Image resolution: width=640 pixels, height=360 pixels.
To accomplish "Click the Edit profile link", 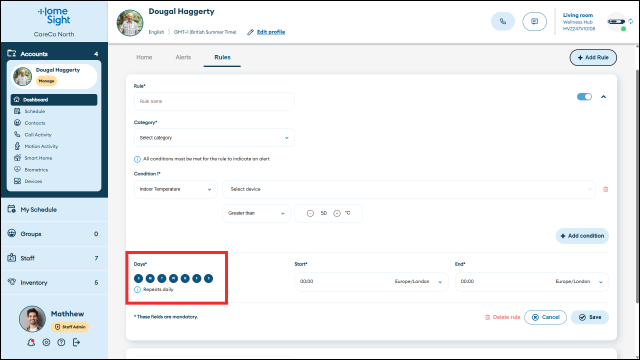I will (x=271, y=32).
